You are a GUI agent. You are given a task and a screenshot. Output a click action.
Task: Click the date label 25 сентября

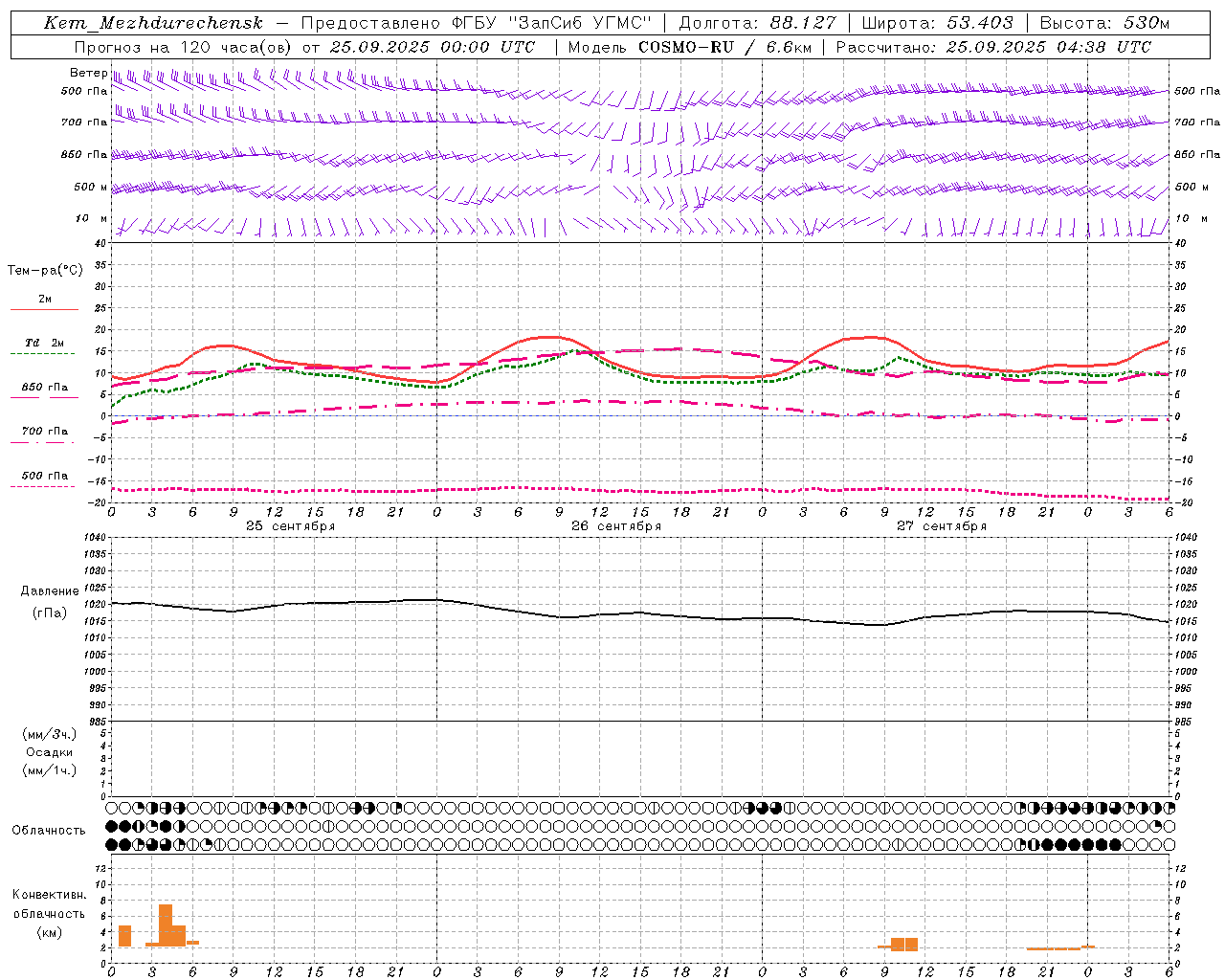click(x=290, y=526)
